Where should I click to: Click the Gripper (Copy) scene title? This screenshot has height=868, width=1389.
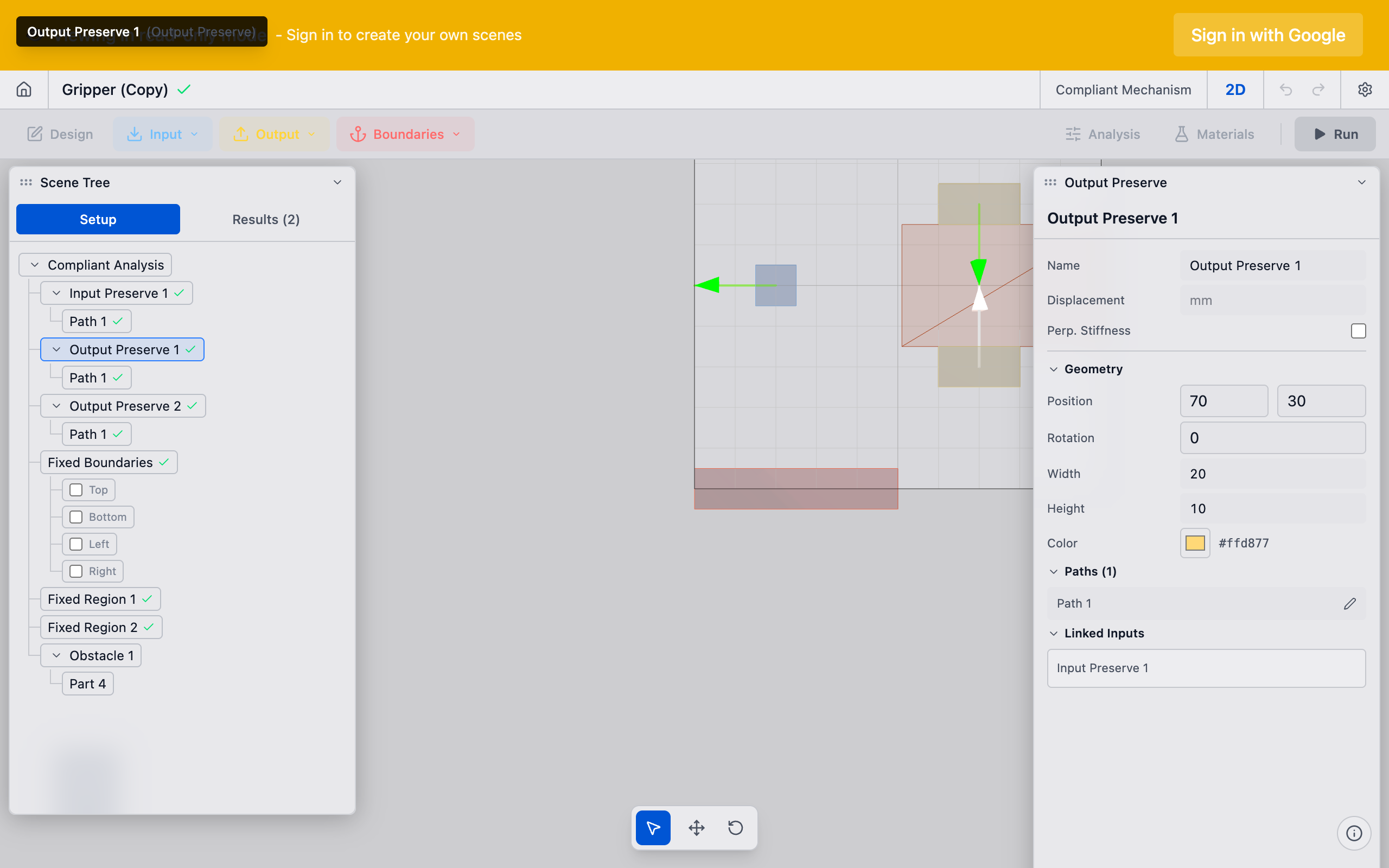pos(115,90)
